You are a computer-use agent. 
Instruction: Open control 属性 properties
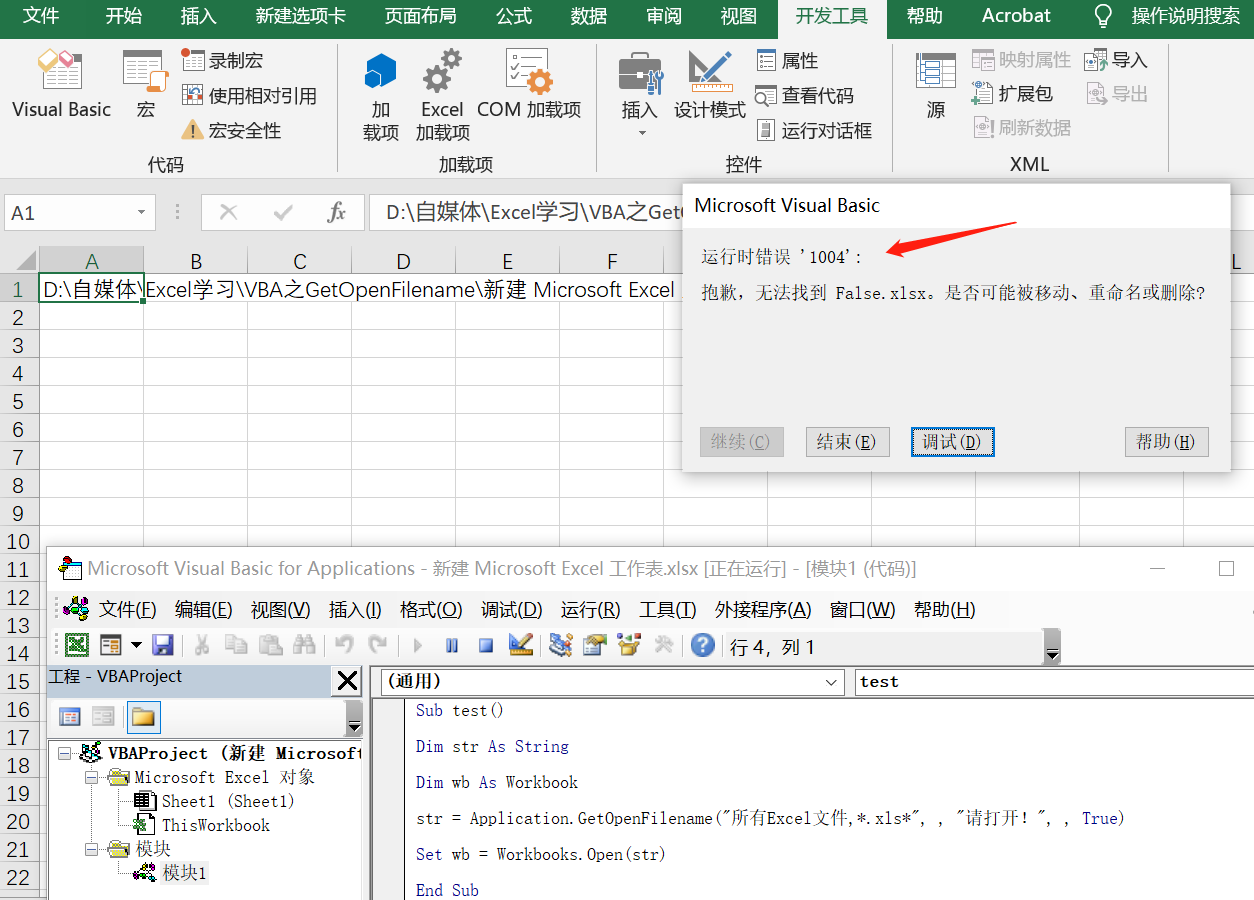click(788, 60)
